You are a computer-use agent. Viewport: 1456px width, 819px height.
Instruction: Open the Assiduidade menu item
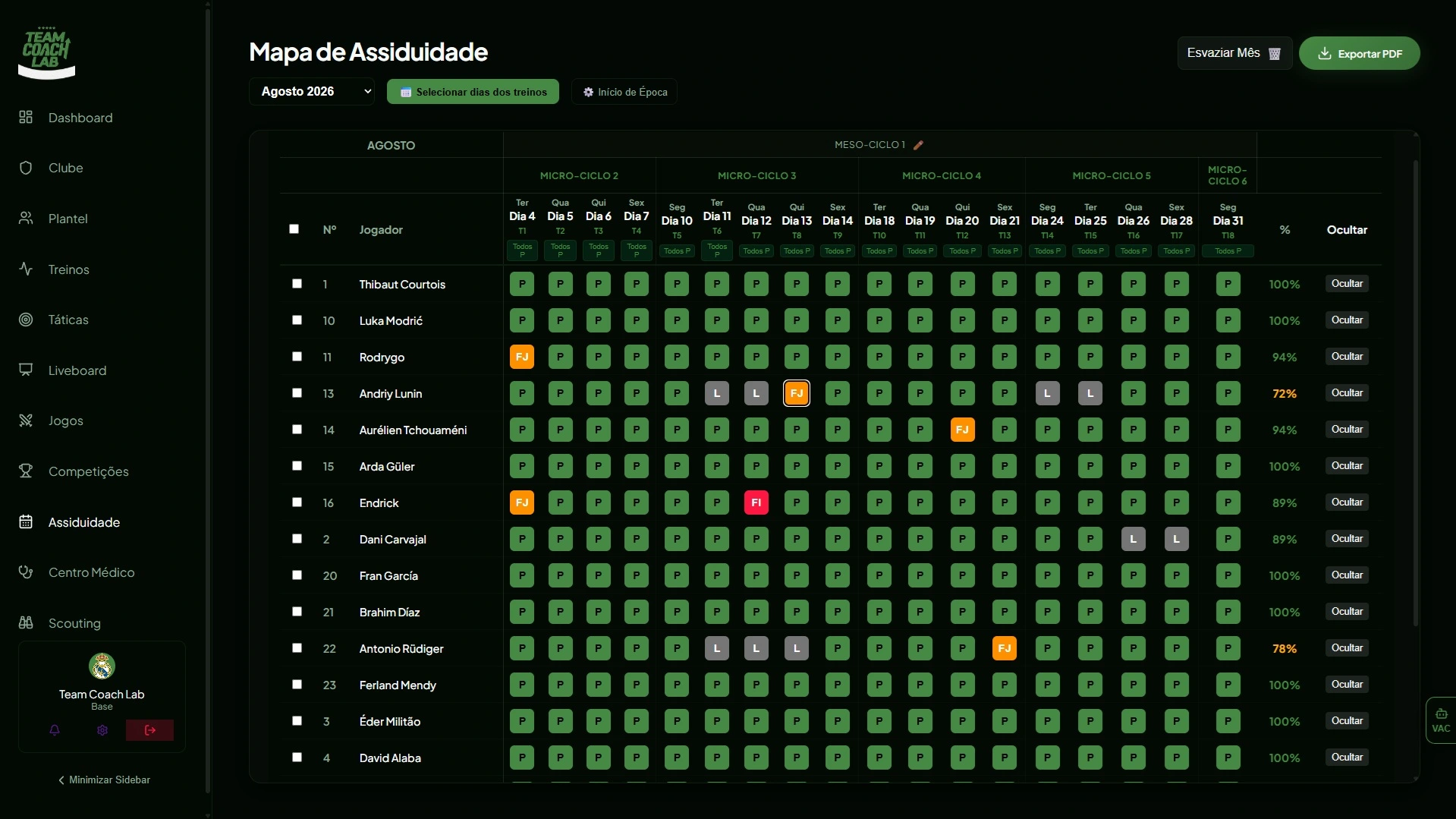coord(83,522)
